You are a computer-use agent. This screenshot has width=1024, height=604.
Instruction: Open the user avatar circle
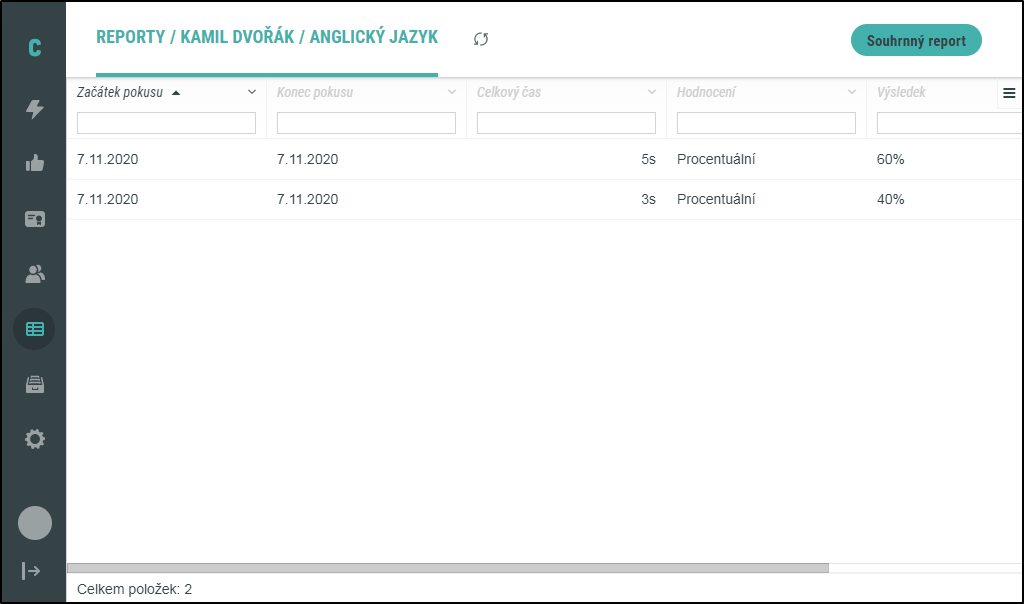(x=34, y=523)
